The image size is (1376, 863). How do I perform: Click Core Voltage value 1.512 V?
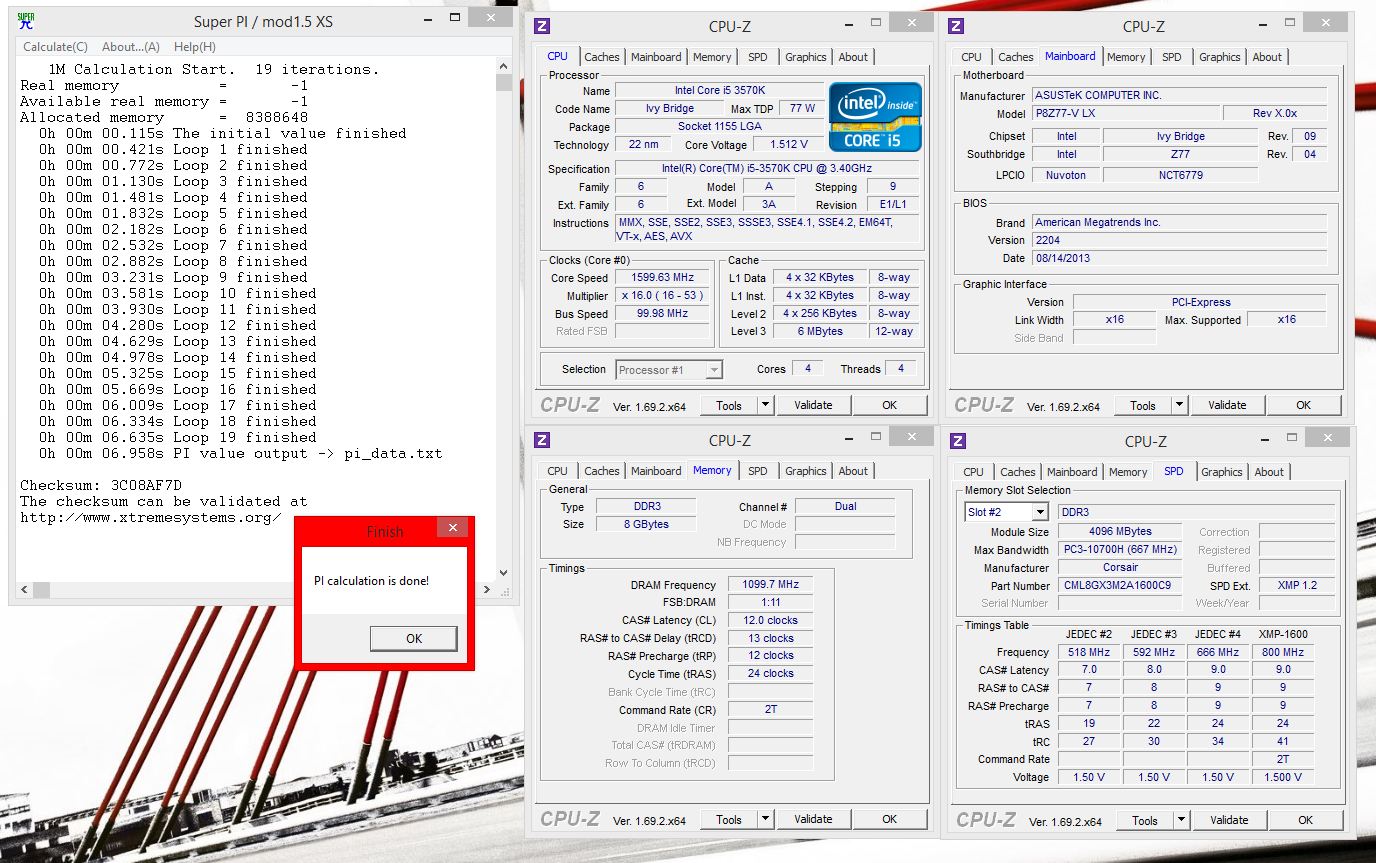click(x=790, y=145)
